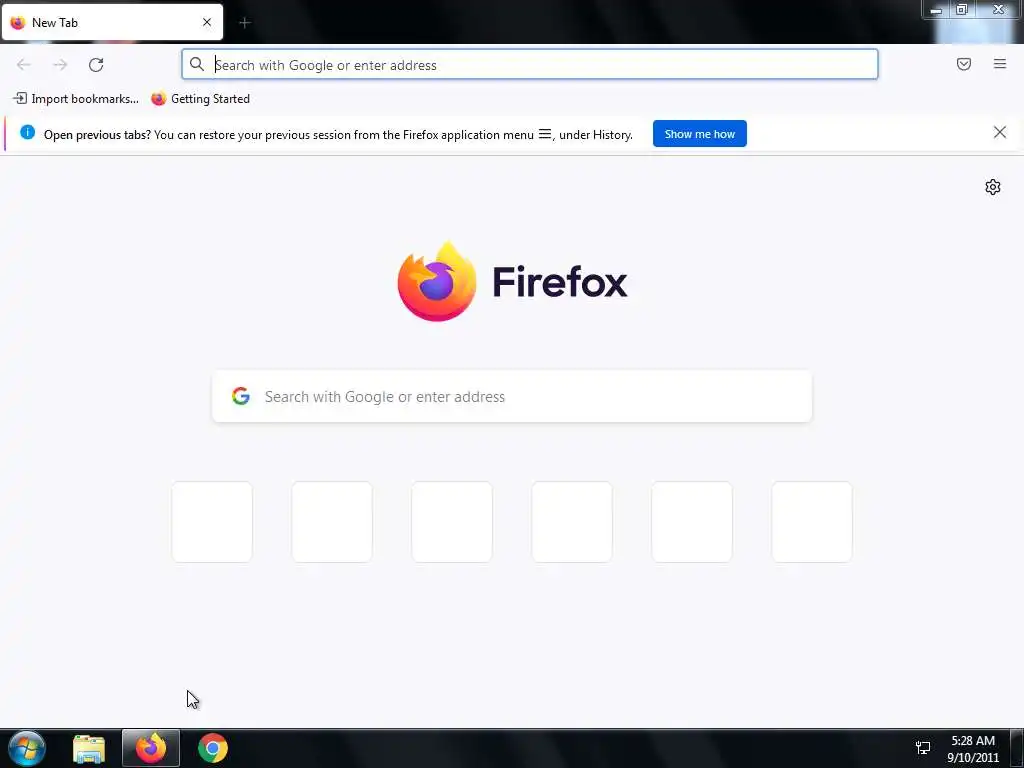Click the Show desktop strip
The image size is (1024, 768).
(1017, 748)
